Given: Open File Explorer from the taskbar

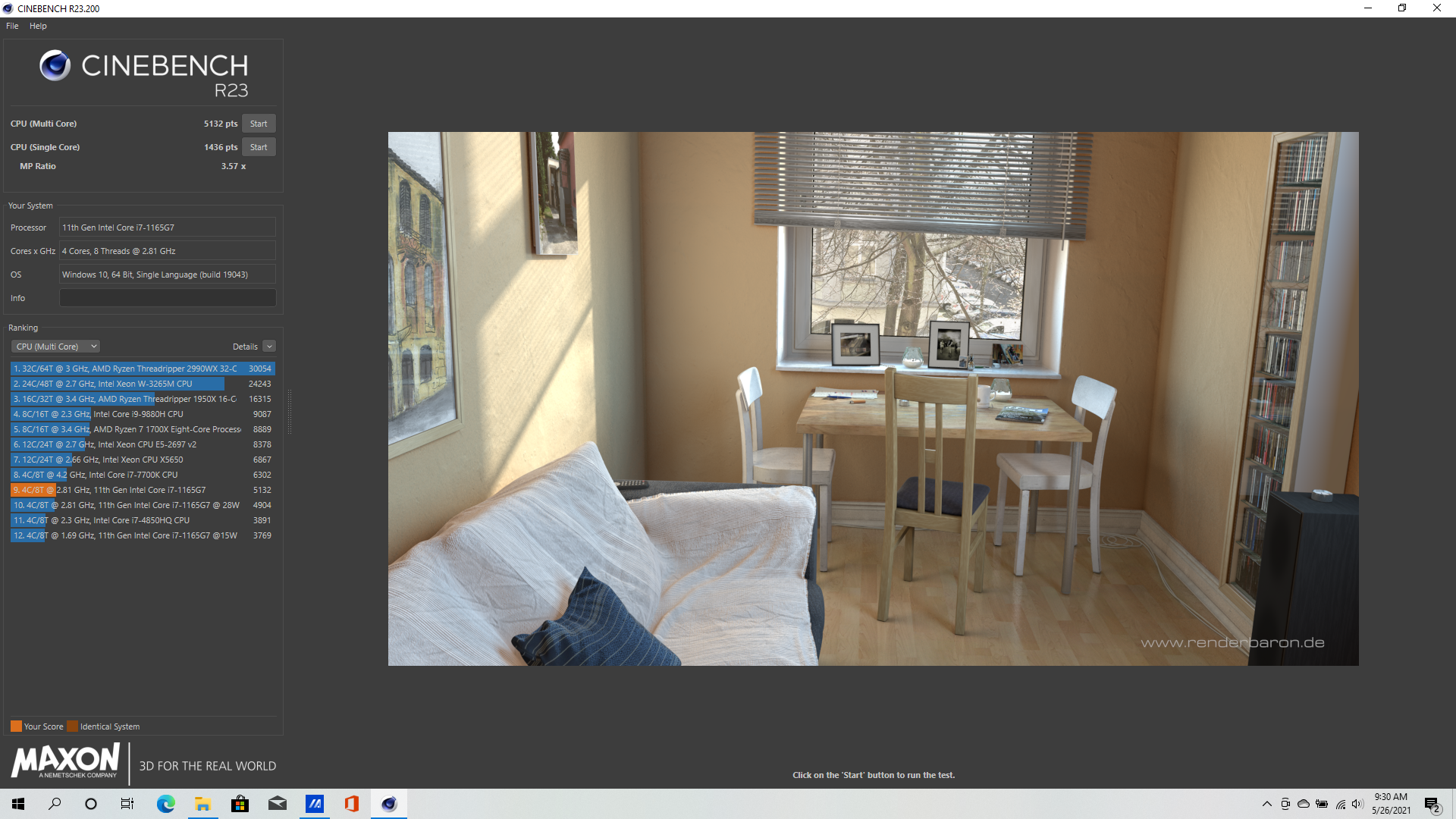Looking at the screenshot, I should (202, 804).
